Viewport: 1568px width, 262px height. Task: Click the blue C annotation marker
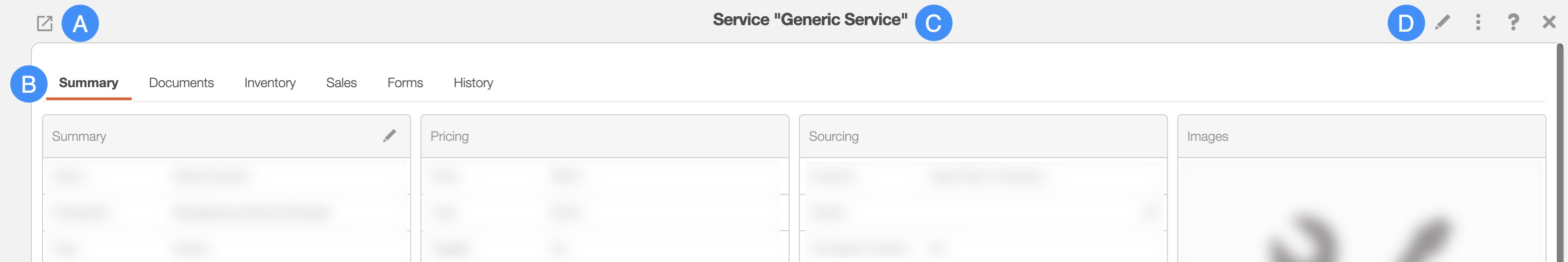point(933,23)
